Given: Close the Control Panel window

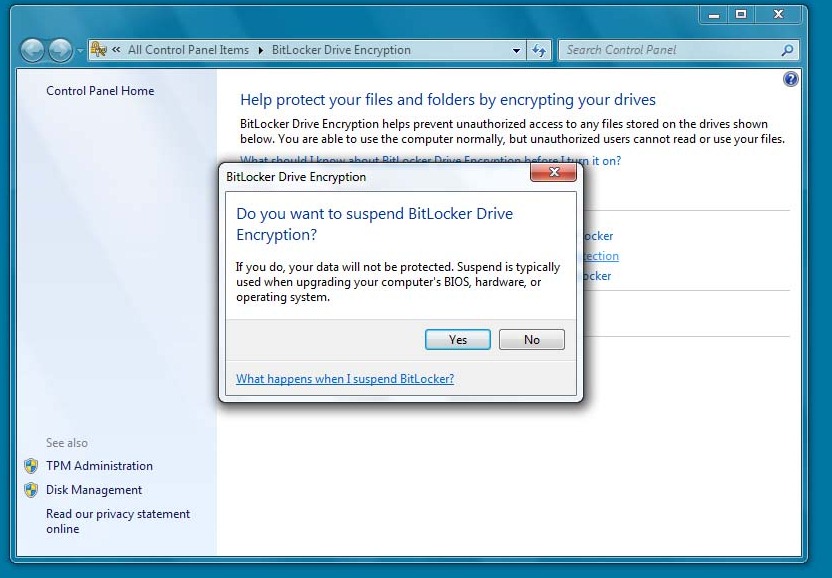Looking at the screenshot, I should point(778,15).
